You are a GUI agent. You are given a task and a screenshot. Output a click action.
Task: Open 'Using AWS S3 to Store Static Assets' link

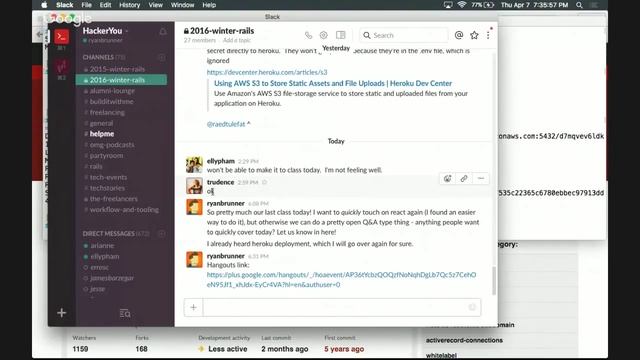click(333, 83)
